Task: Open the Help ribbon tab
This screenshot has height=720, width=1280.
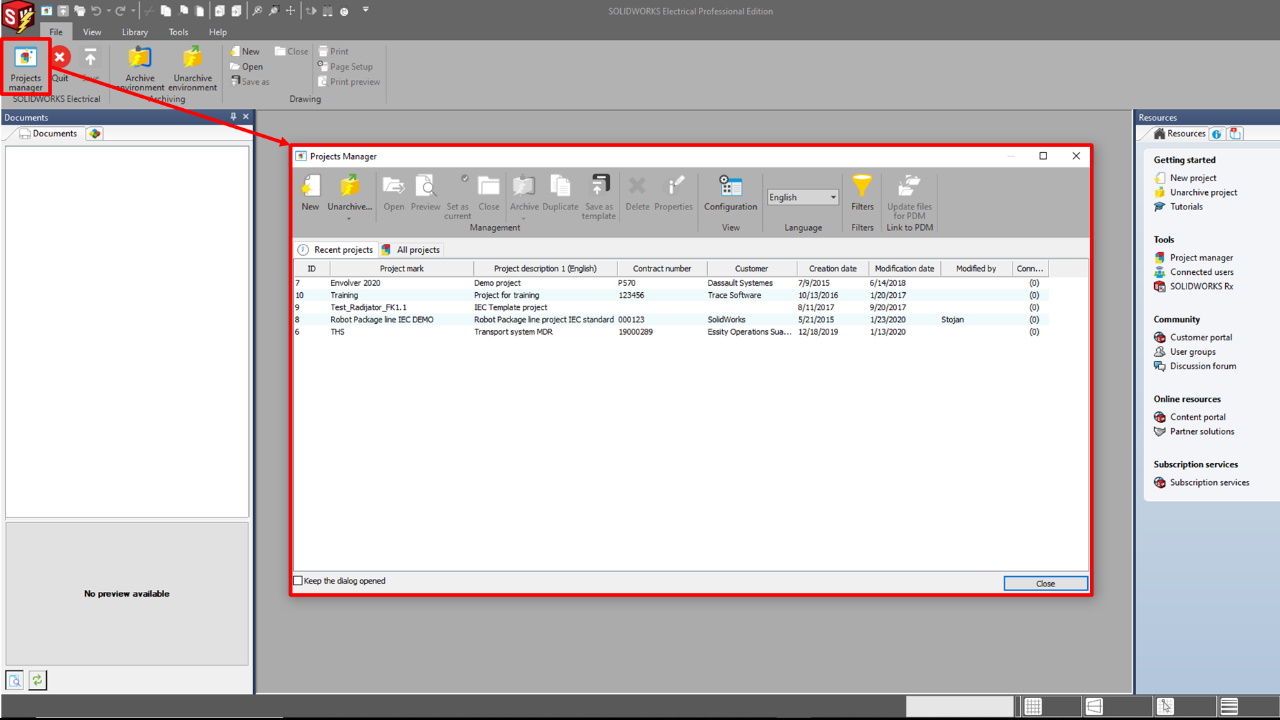Action: [x=217, y=32]
